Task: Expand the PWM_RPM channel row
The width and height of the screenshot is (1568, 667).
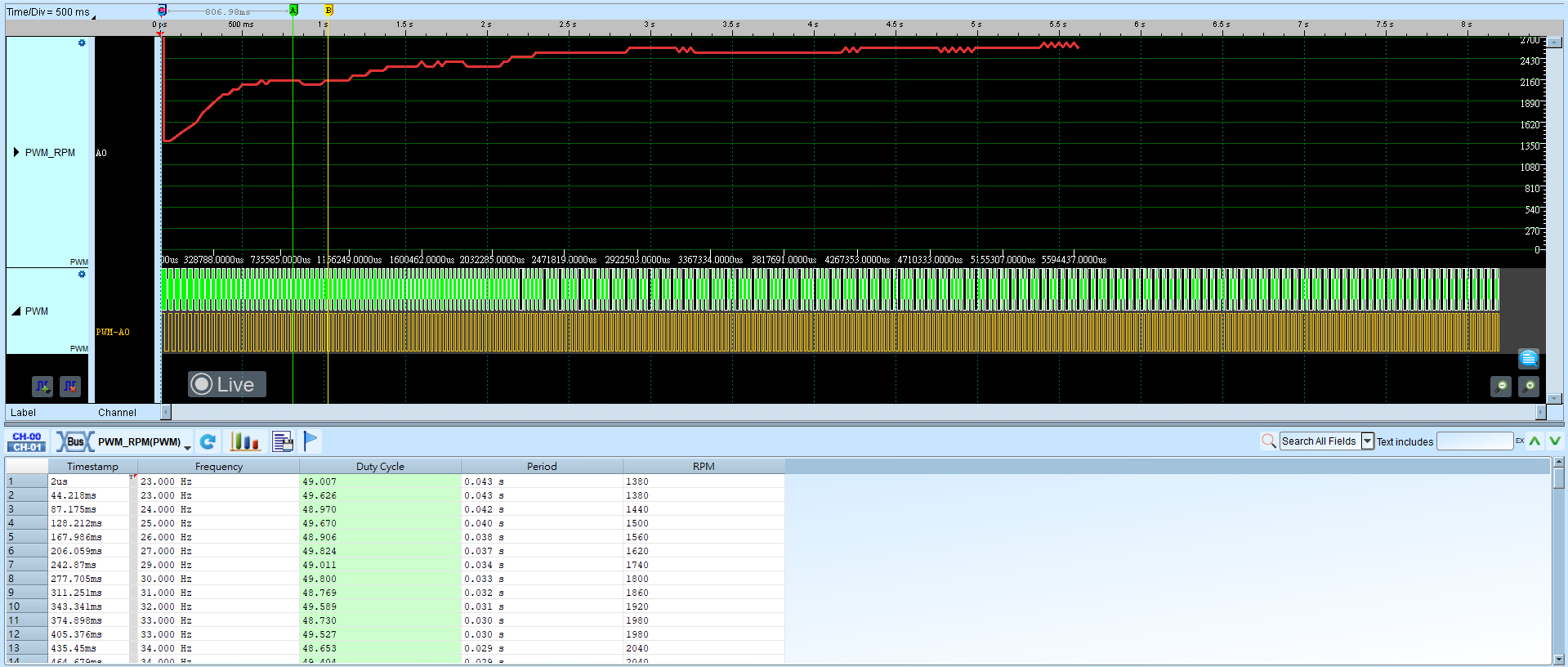Action: tap(16, 152)
